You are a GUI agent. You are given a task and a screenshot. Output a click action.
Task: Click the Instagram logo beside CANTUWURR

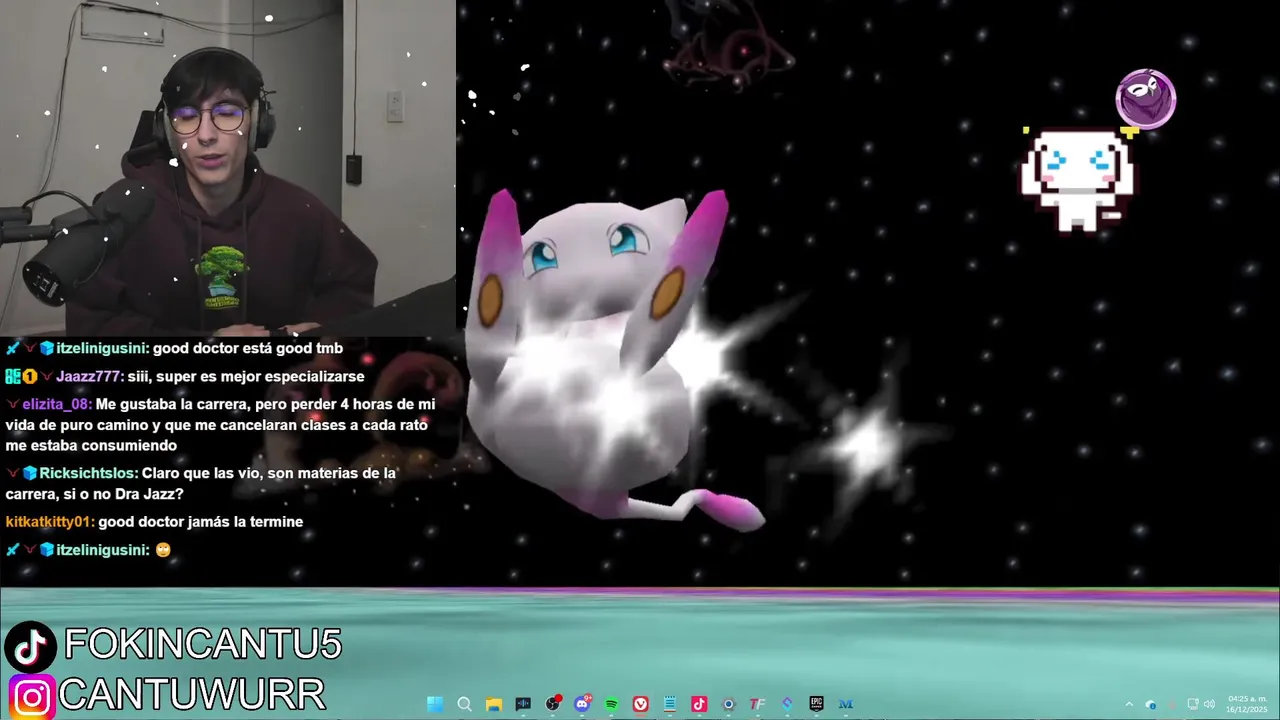pos(32,696)
